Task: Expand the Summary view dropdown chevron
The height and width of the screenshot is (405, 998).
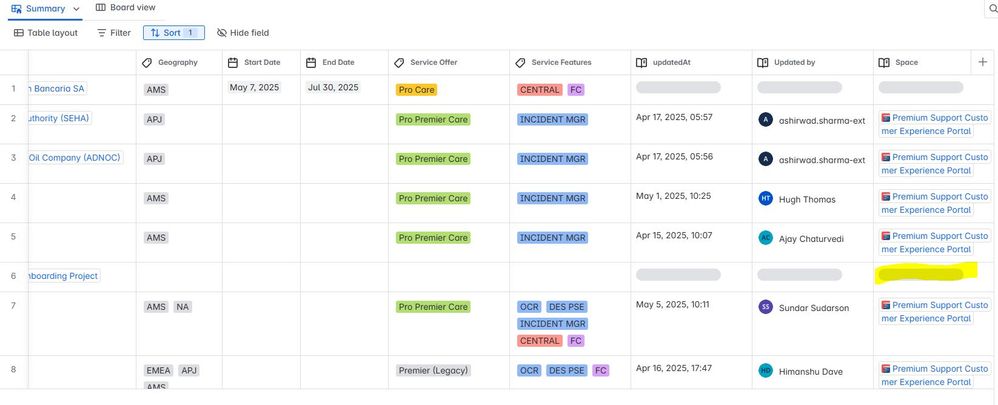Action: [77, 9]
